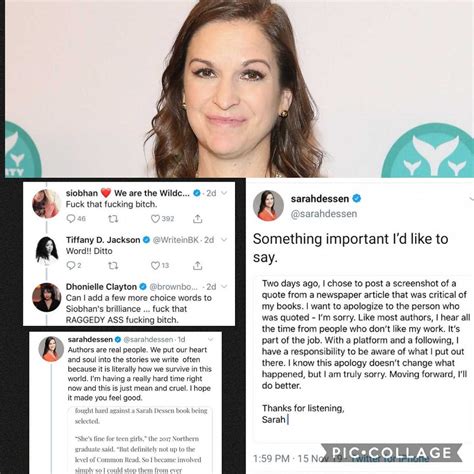Click sarahdessen verified badge in large tweet

coord(356,199)
